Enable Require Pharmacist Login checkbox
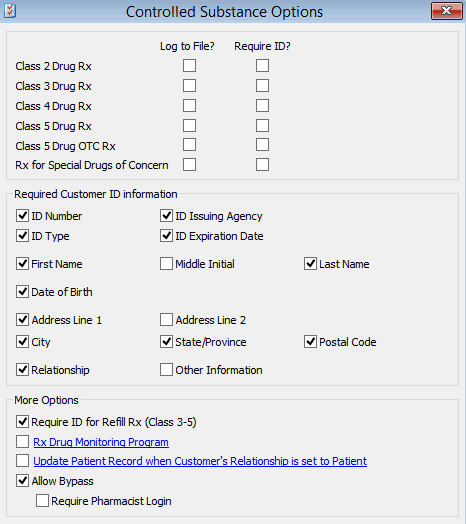The width and height of the screenshot is (466, 524). click(x=42, y=501)
